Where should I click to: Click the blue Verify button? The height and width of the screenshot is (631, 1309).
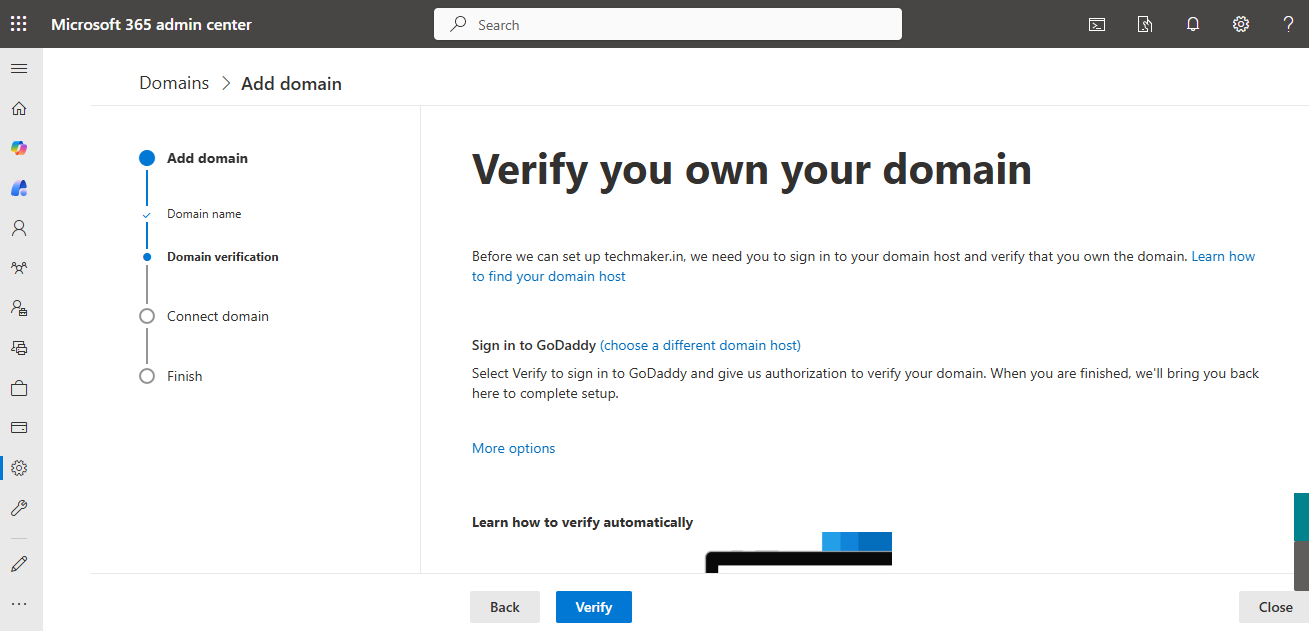(593, 607)
